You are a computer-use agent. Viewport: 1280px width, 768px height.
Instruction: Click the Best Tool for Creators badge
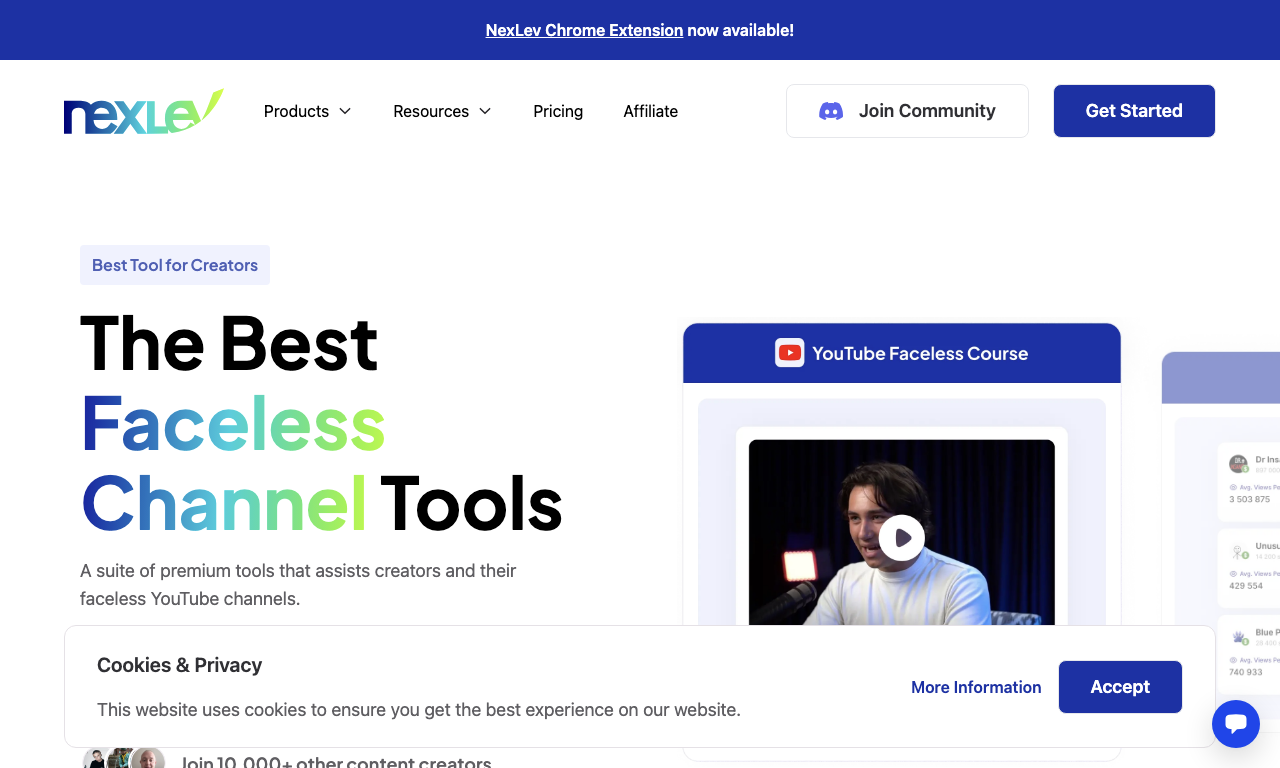point(175,265)
